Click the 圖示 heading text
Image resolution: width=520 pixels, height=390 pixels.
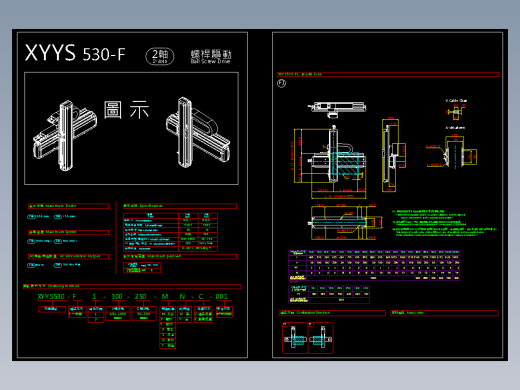[x=126, y=110]
